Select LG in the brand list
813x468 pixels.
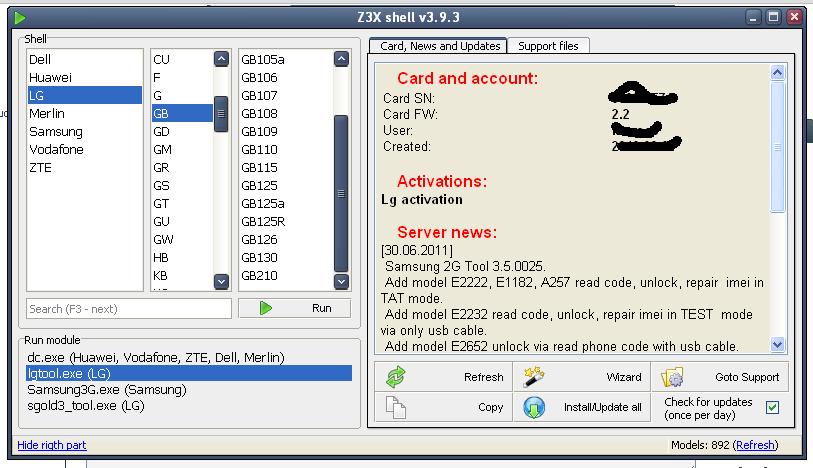(x=85, y=95)
